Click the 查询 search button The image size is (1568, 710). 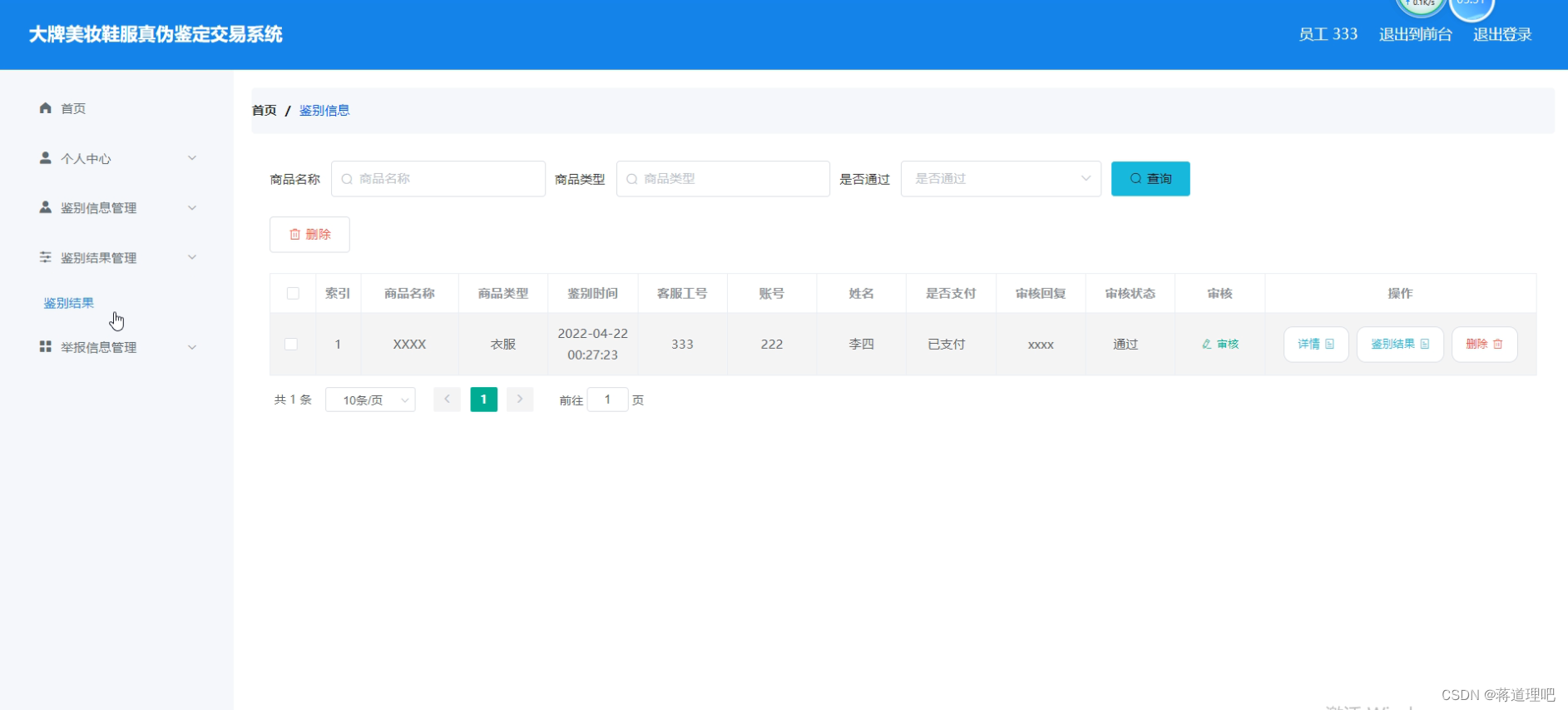tap(1150, 179)
